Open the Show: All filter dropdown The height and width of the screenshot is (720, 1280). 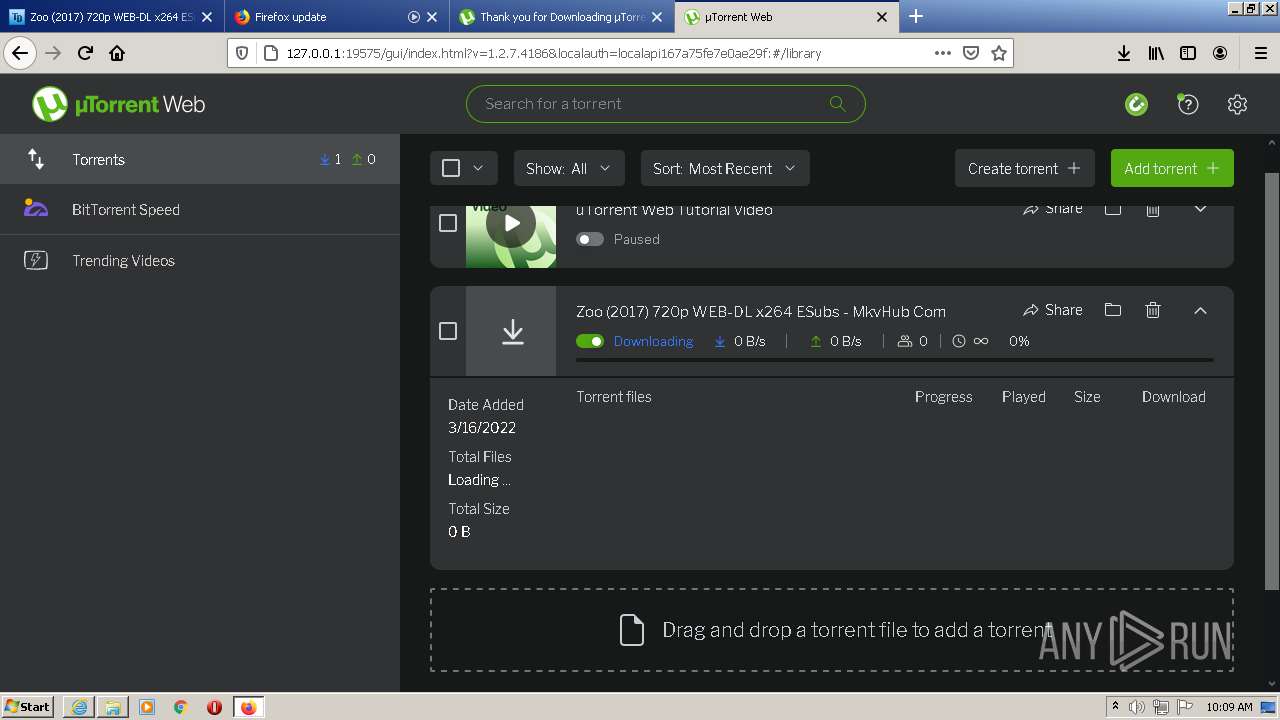[569, 168]
